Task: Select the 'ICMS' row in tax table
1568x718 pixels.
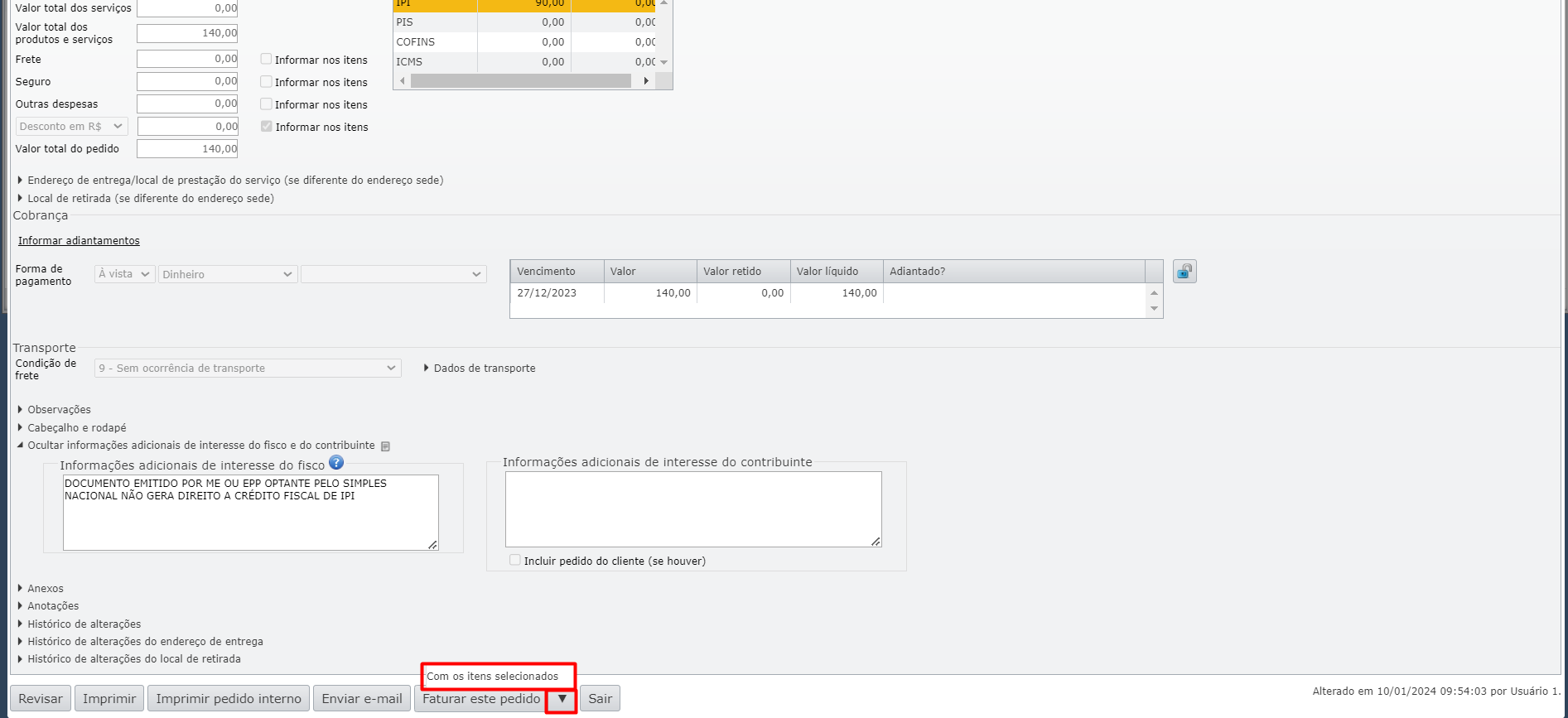Action: pyautogui.click(x=524, y=62)
